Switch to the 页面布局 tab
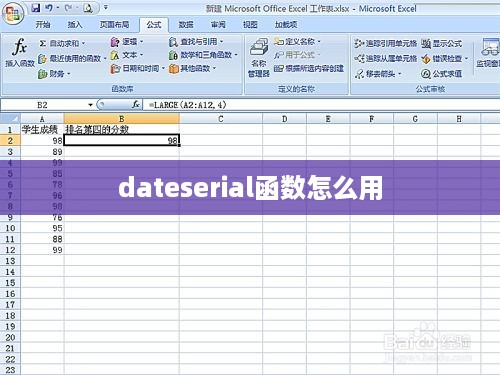The image size is (500, 375). 114,25
